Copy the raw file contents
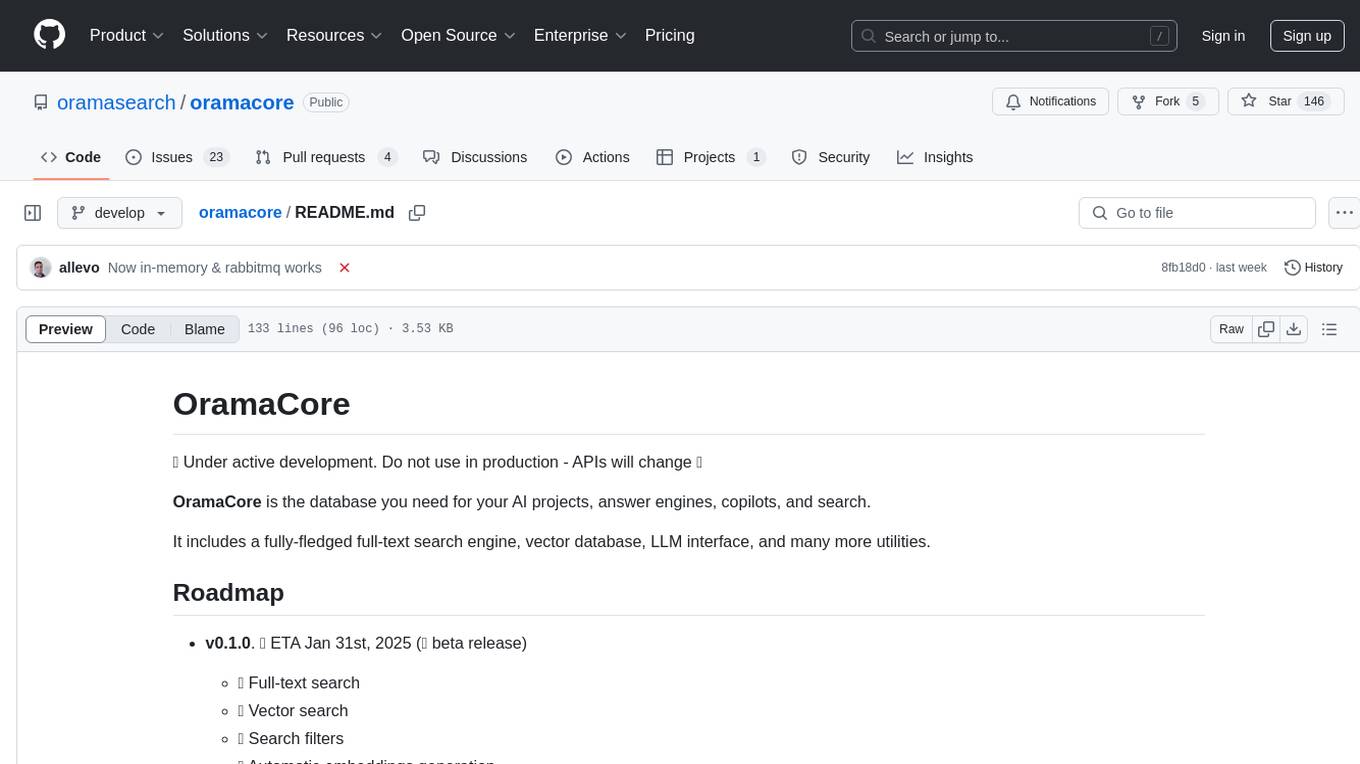 [x=1266, y=329]
